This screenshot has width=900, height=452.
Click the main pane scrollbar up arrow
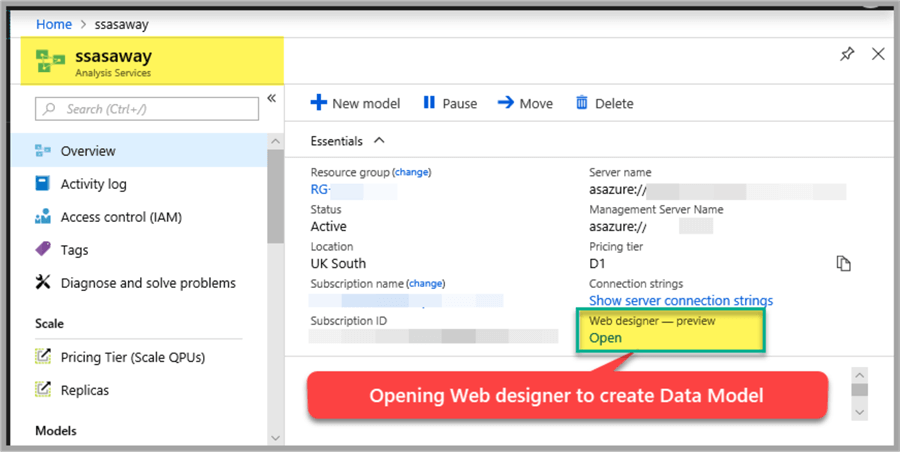click(x=859, y=375)
